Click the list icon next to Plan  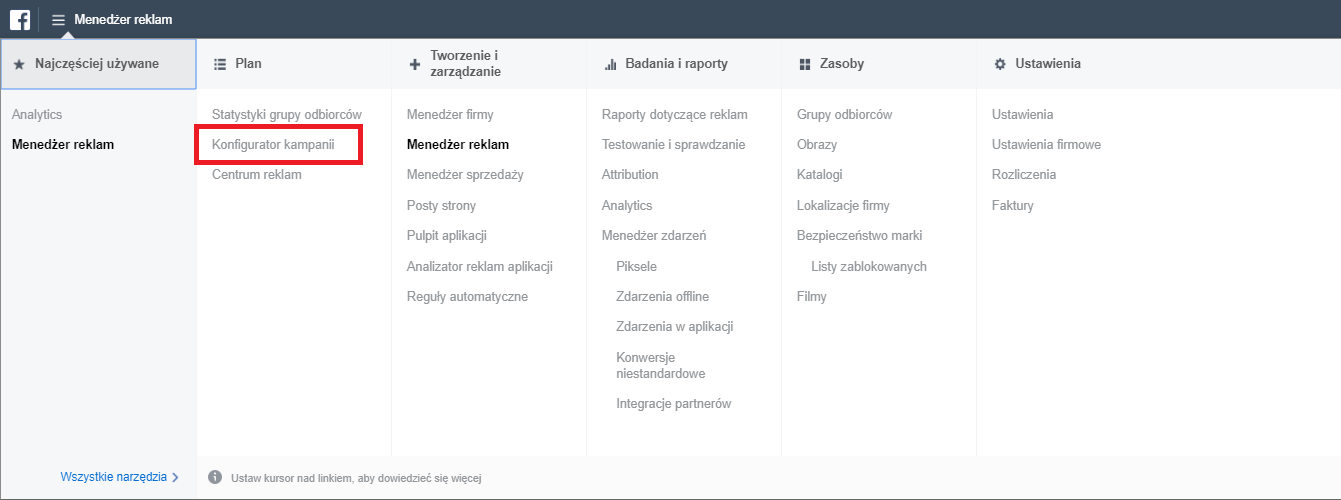coord(220,64)
